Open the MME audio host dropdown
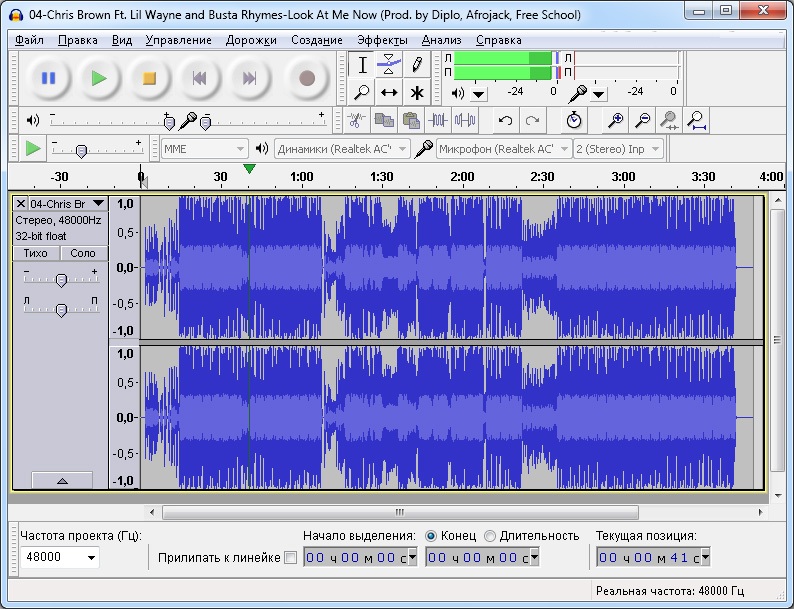Screen dimensions: 794x609 [x=205, y=149]
